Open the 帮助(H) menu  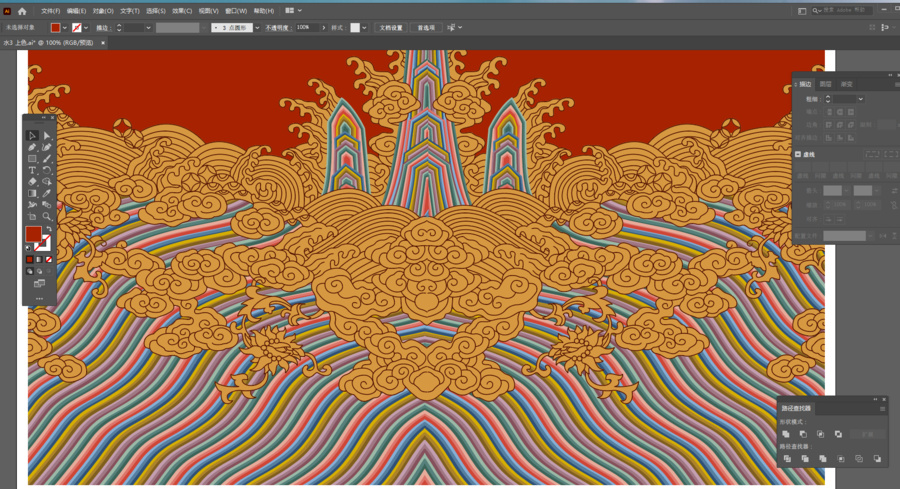(263, 11)
